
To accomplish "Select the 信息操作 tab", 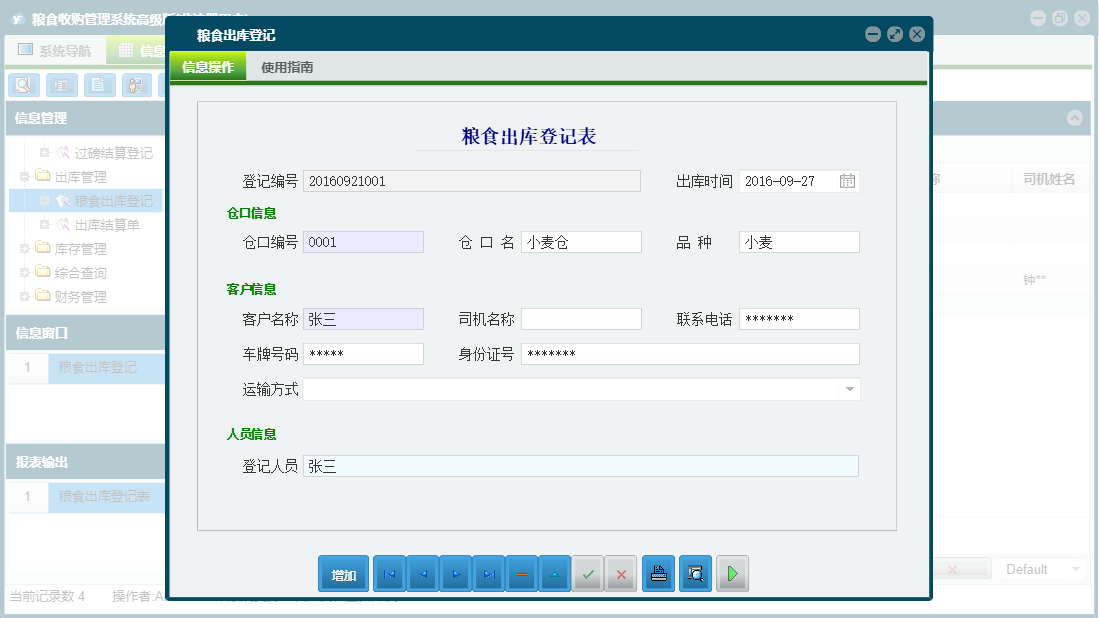I will click(208, 68).
